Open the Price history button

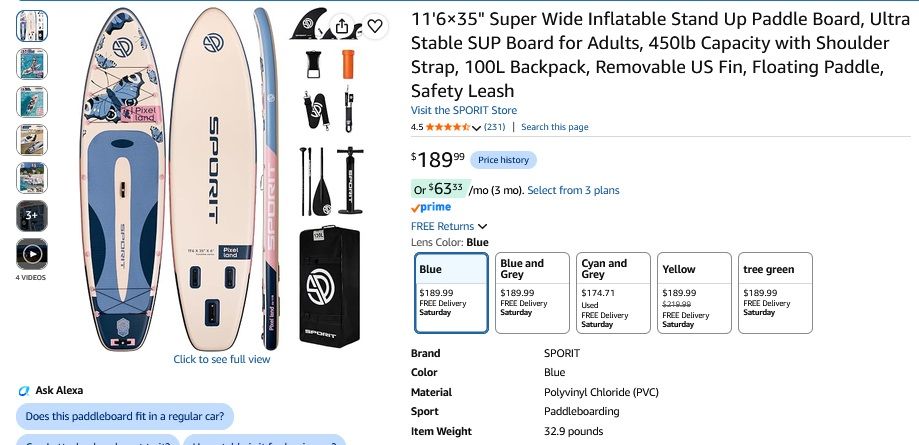[503, 160]
